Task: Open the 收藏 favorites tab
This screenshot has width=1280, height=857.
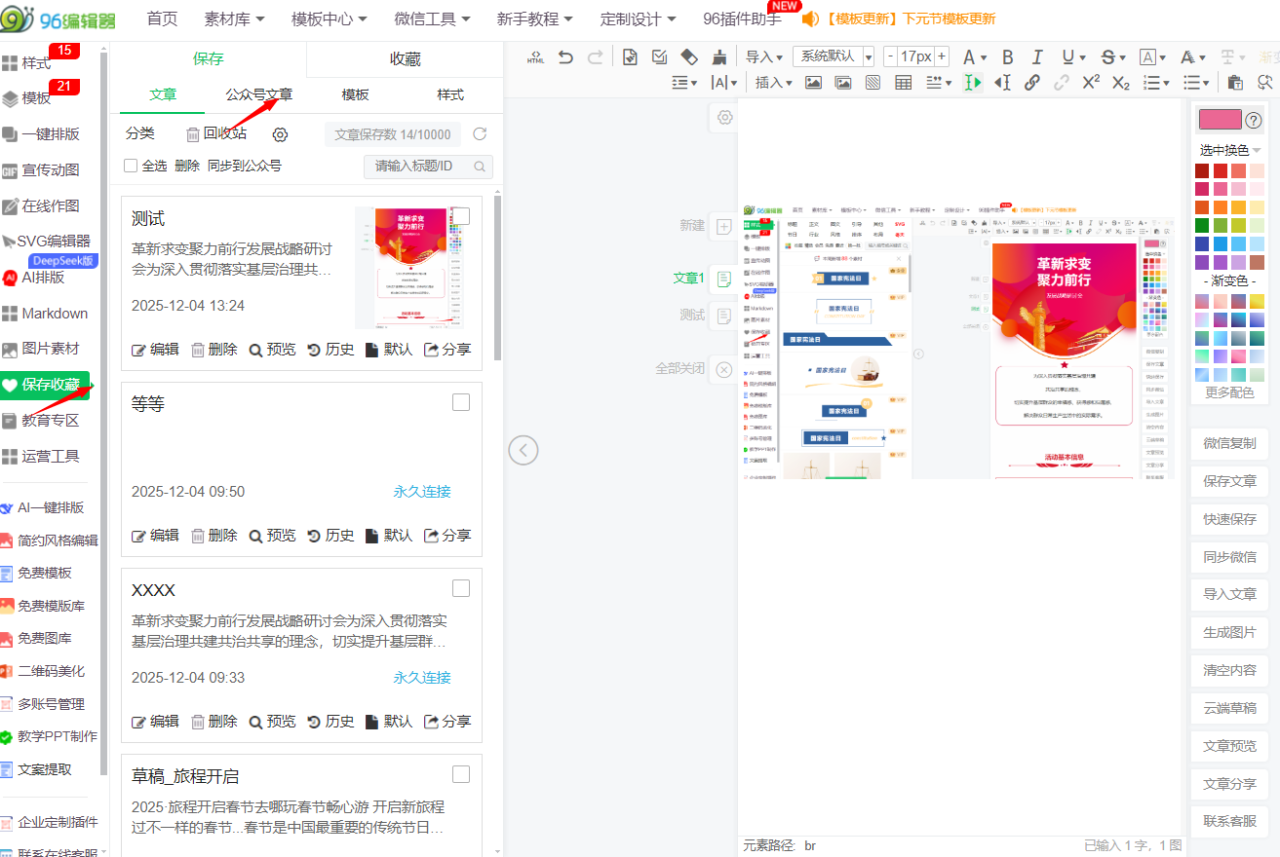Action: point(404,59)
